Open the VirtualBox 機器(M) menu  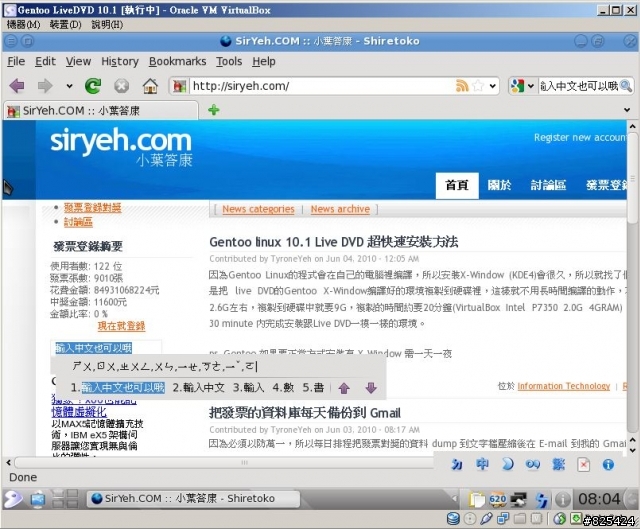23,24
